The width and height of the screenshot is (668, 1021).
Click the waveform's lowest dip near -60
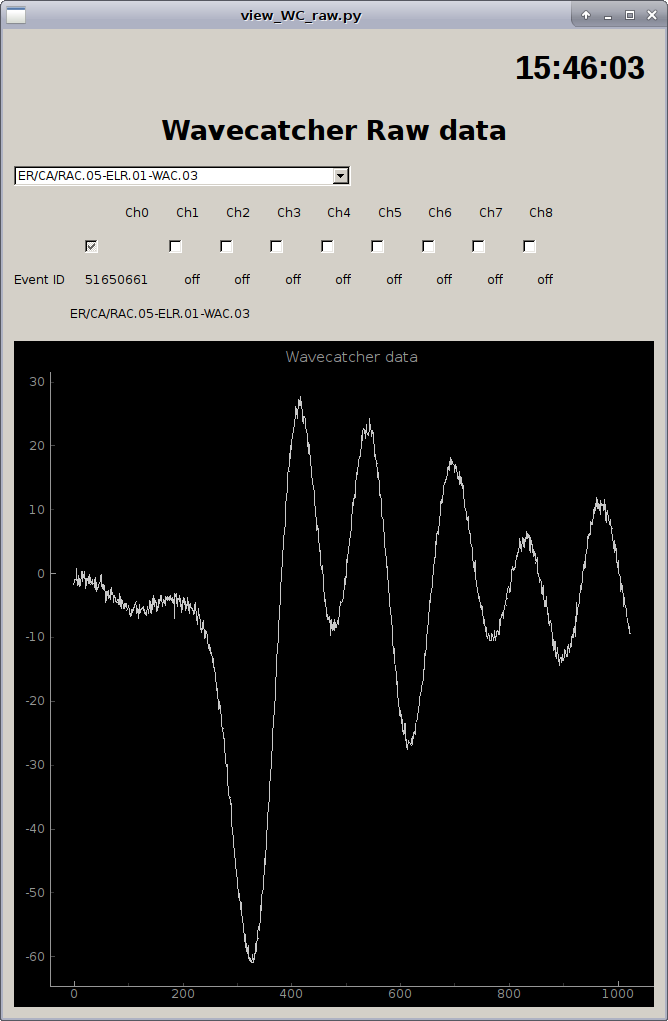(x=252, y=960)
